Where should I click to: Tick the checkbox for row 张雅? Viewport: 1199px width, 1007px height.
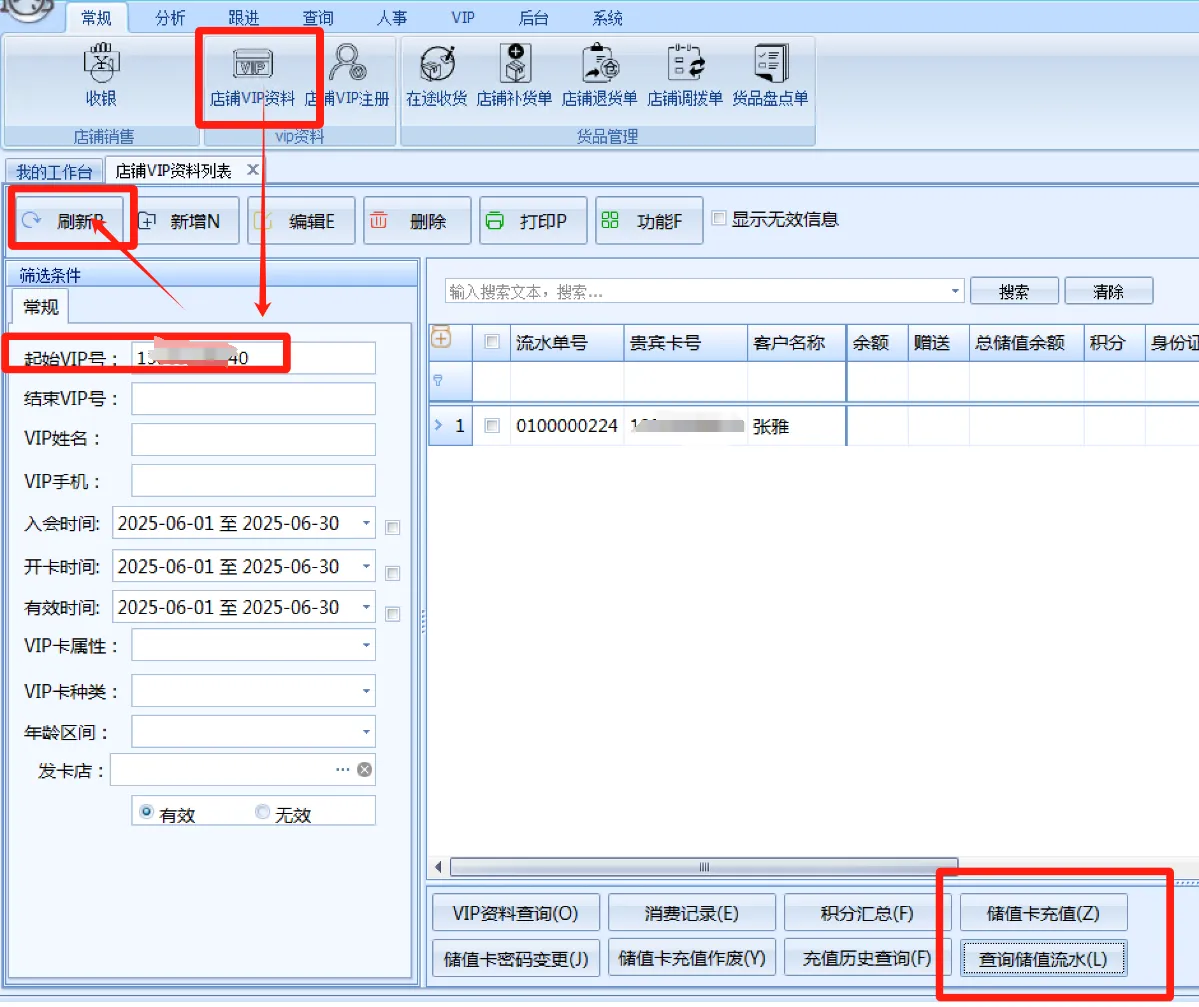(491, 426)
